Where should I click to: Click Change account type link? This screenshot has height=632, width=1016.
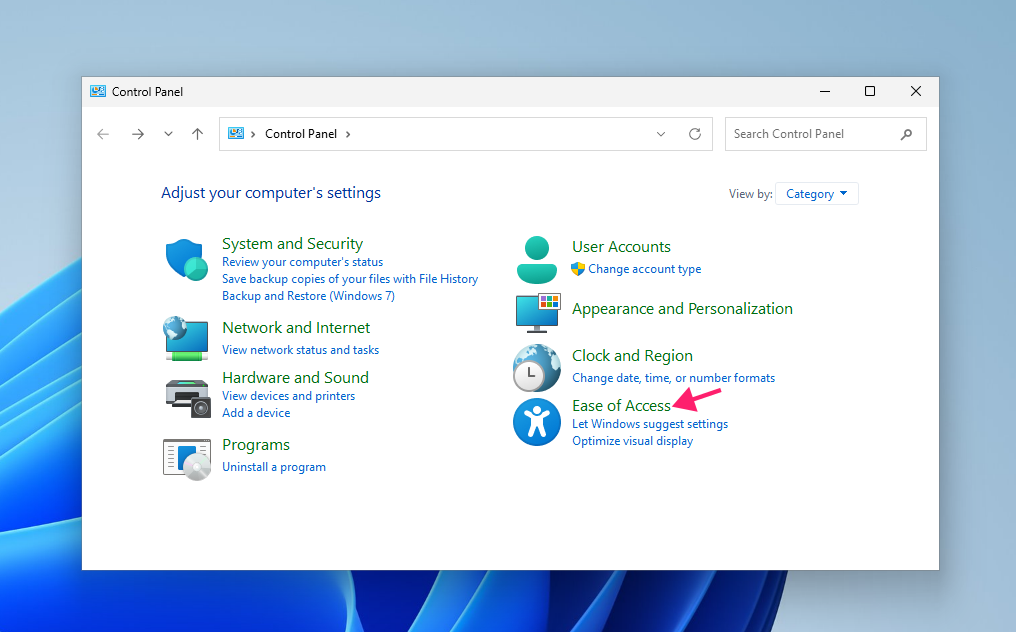coord(645,269)
